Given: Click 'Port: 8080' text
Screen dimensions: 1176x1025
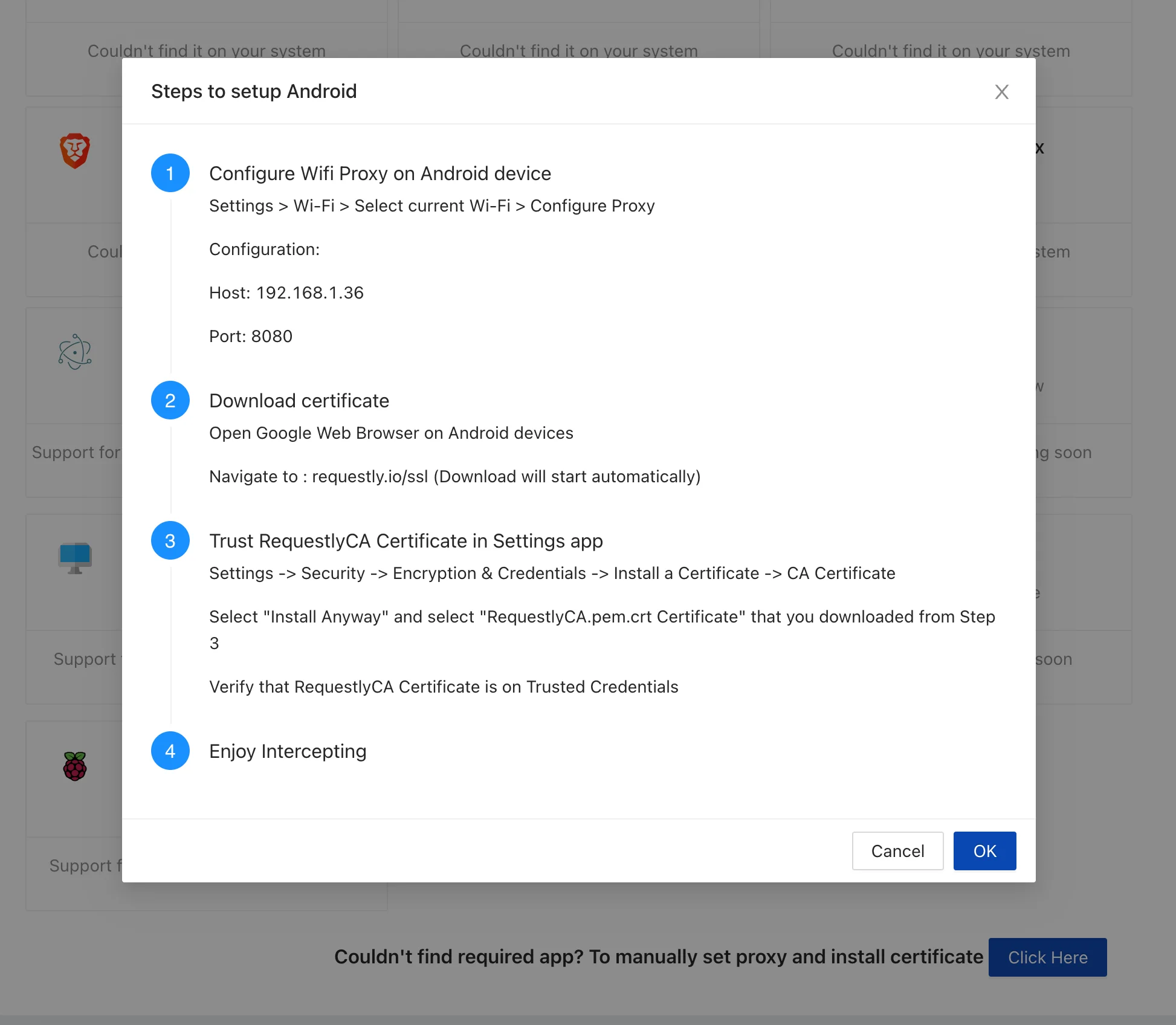Looking at the screenshot, I should coord(251,337).
